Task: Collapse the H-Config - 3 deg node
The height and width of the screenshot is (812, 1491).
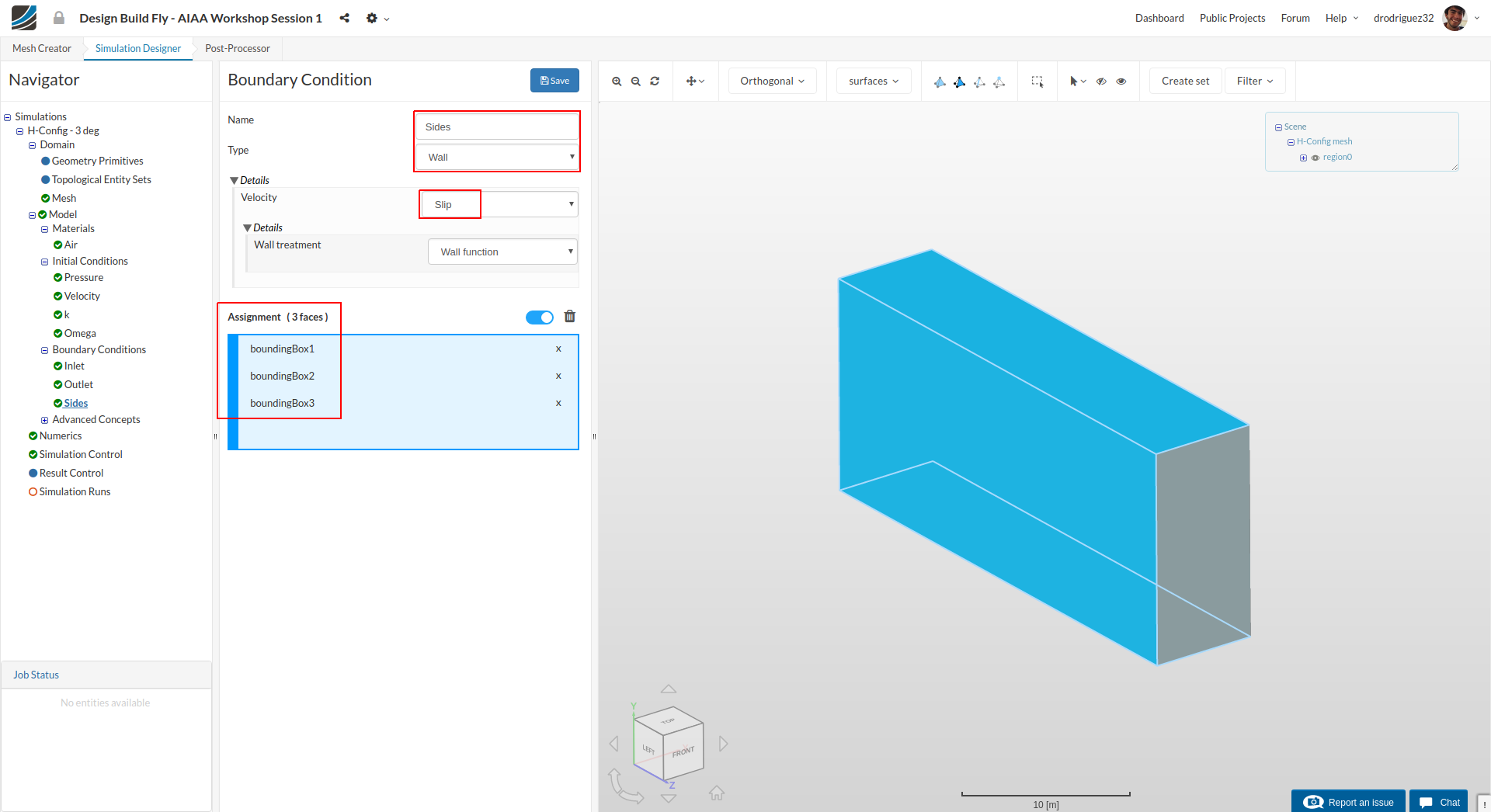Action: [x=20, y=131]
